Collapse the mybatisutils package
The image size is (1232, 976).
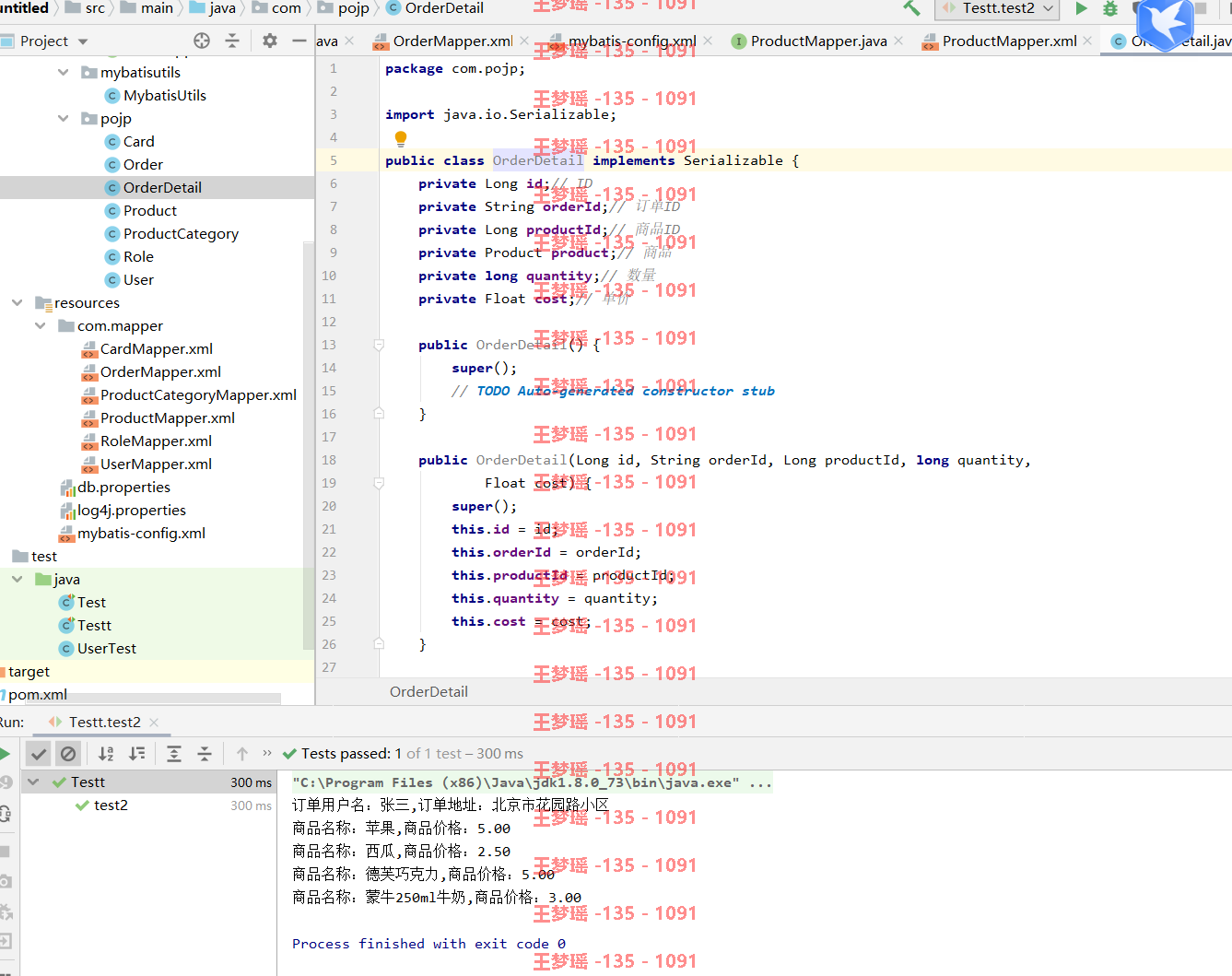pyautogui.click(x=63, y=72)
